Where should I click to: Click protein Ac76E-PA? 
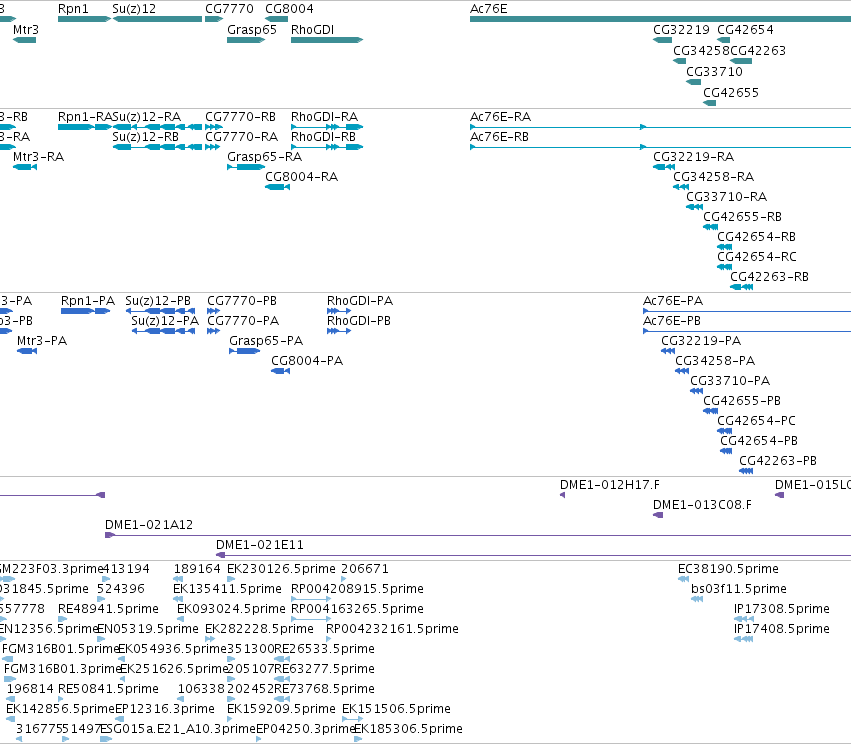click(x=673, y=301)
